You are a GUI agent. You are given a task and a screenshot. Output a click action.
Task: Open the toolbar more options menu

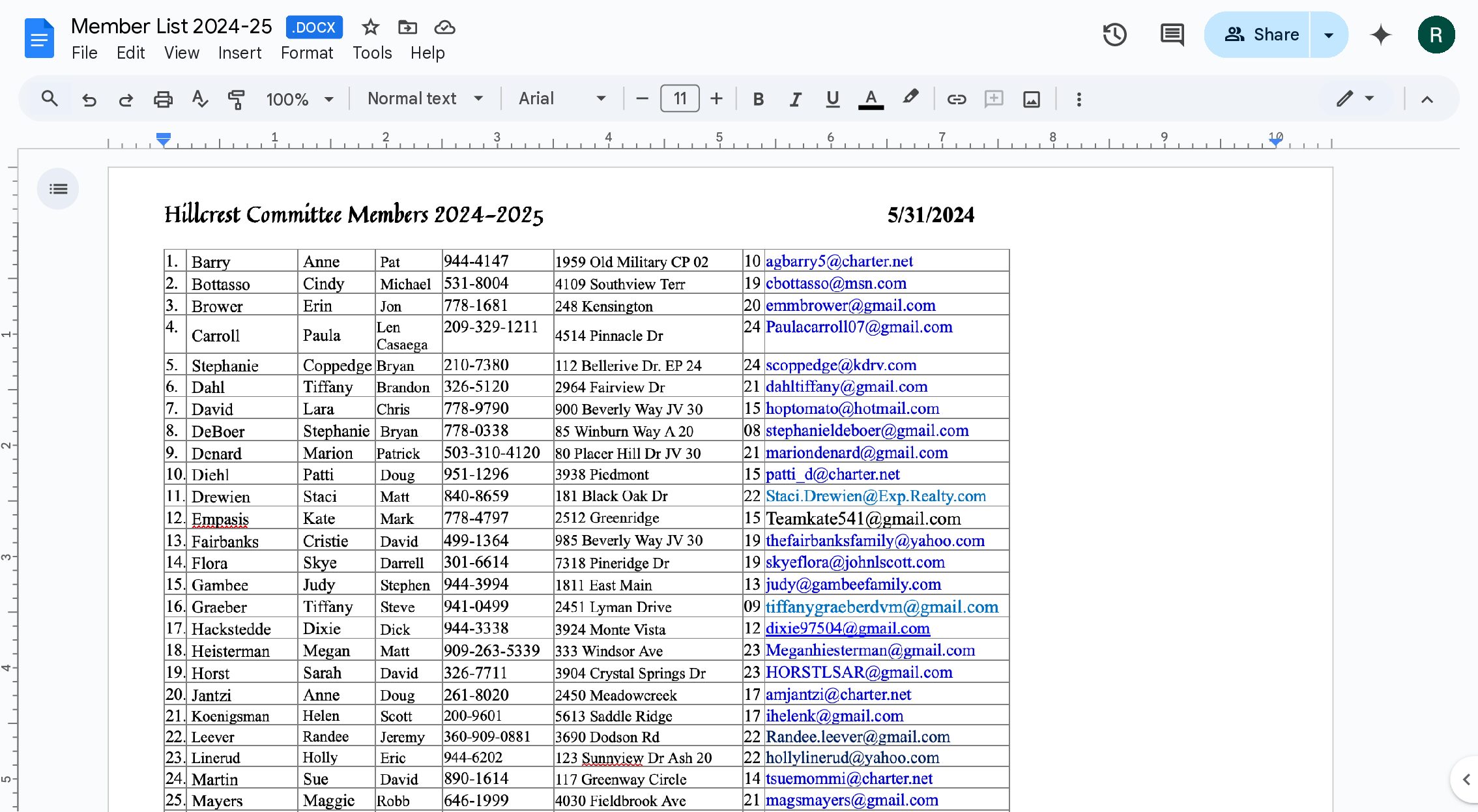click(x=1079, y=99)
